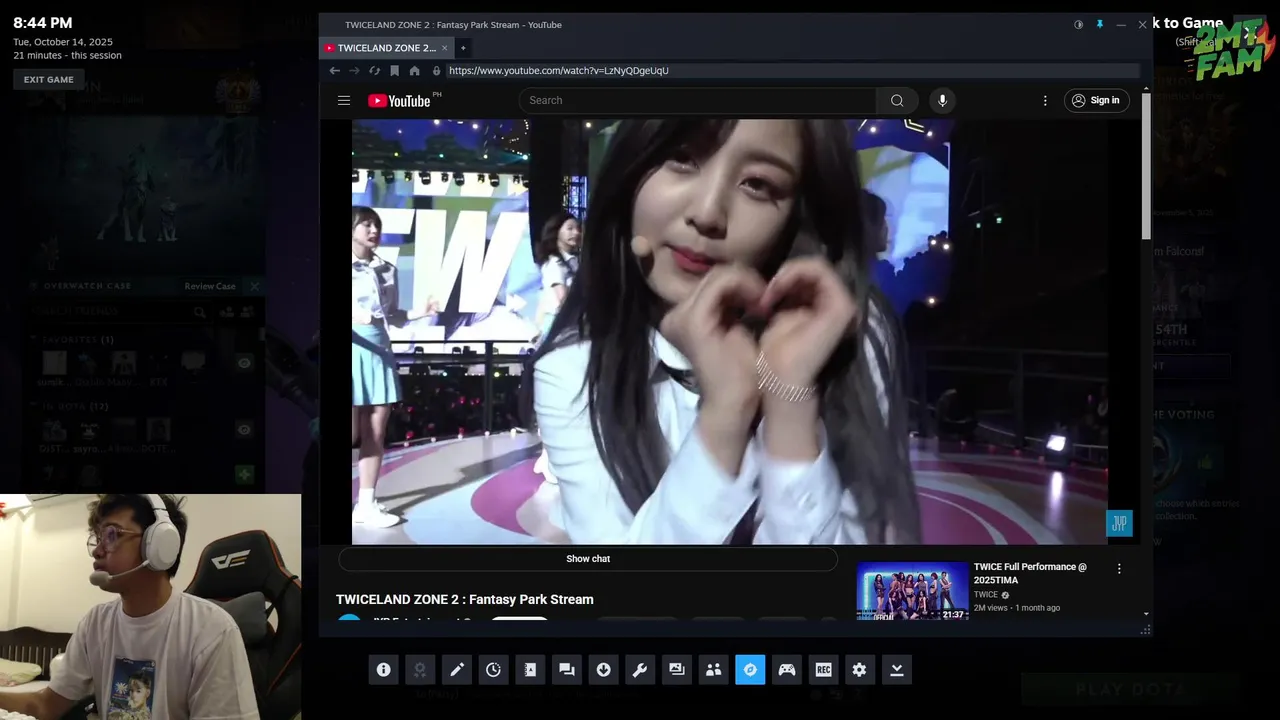The image size is (1280, 720).
Task: Click the TWICE channel name under recommendation
Action: [x=986, y=595]
